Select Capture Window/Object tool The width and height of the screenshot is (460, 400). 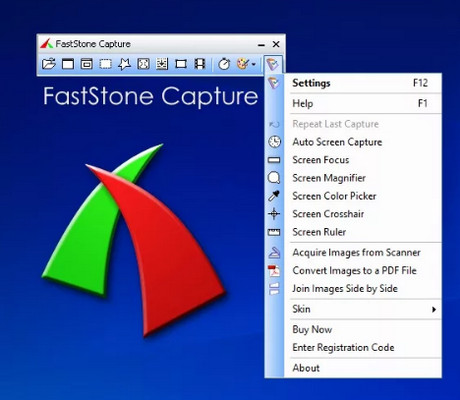87,63
